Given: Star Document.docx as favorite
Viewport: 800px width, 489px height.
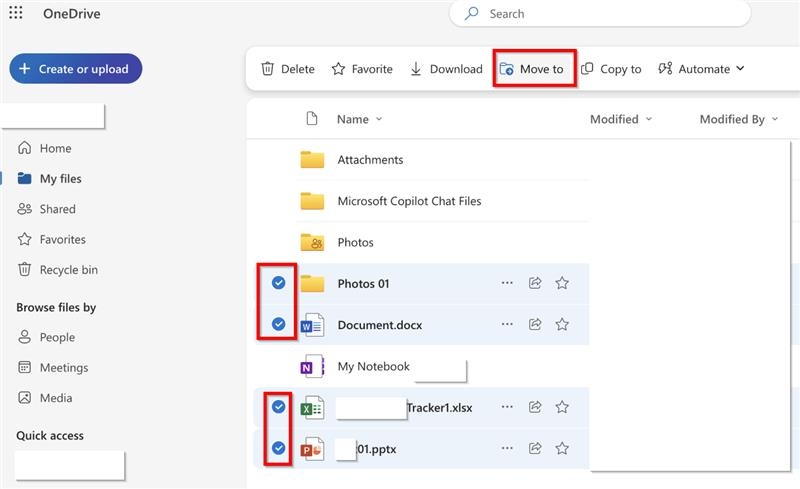Looking at the screenshot, I should tap(562, 324).
